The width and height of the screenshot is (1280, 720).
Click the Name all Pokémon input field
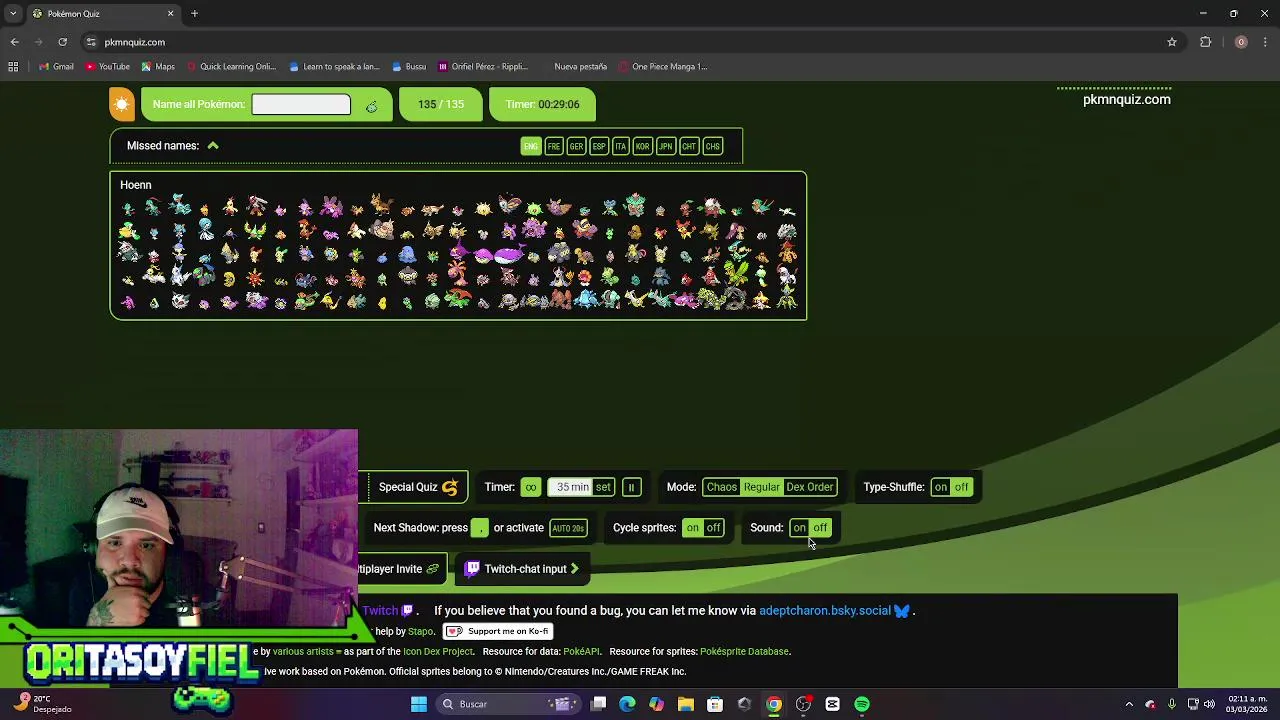coord(301,104)
